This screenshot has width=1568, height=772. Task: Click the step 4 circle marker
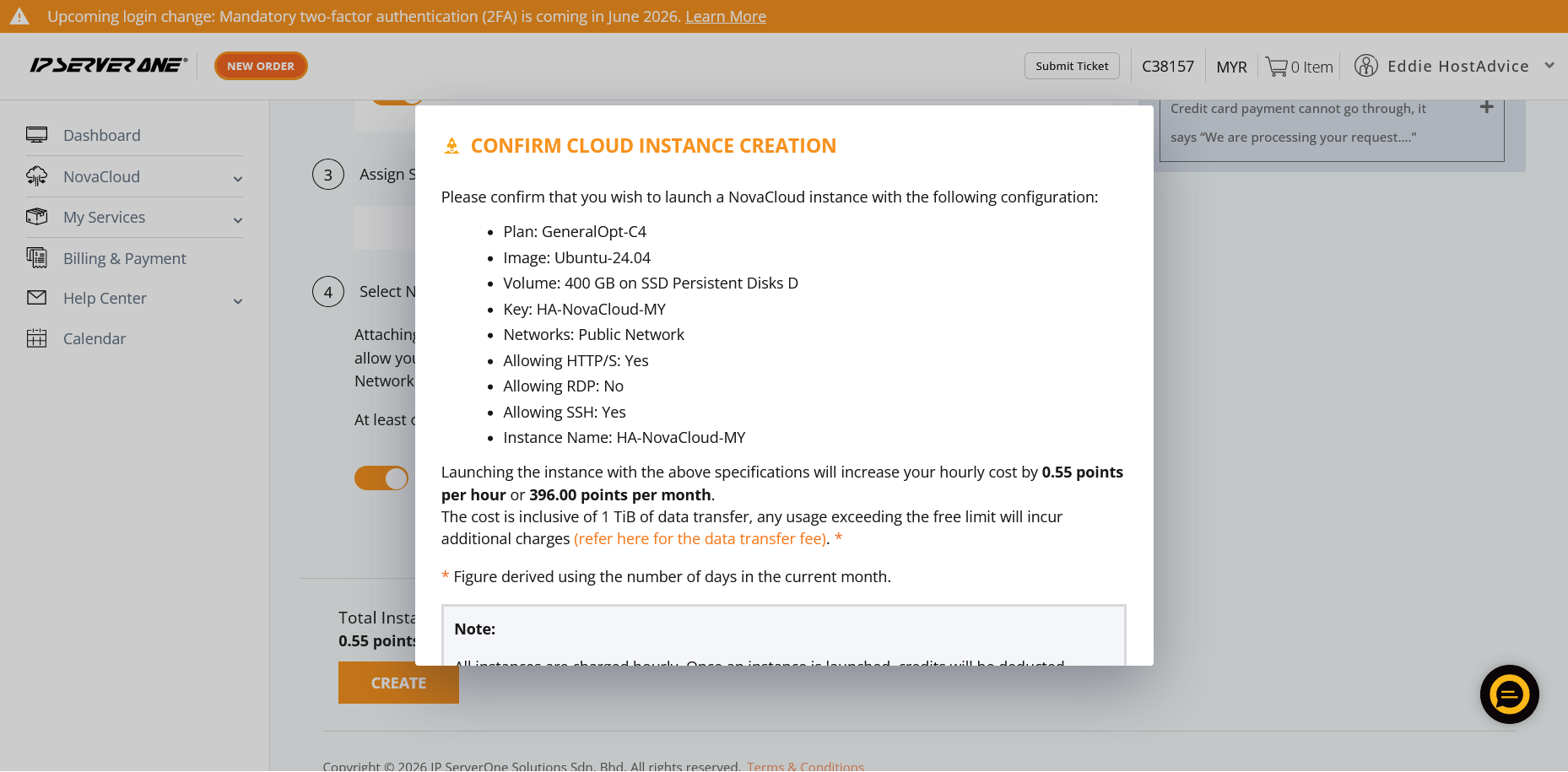(x=328, y=292)
